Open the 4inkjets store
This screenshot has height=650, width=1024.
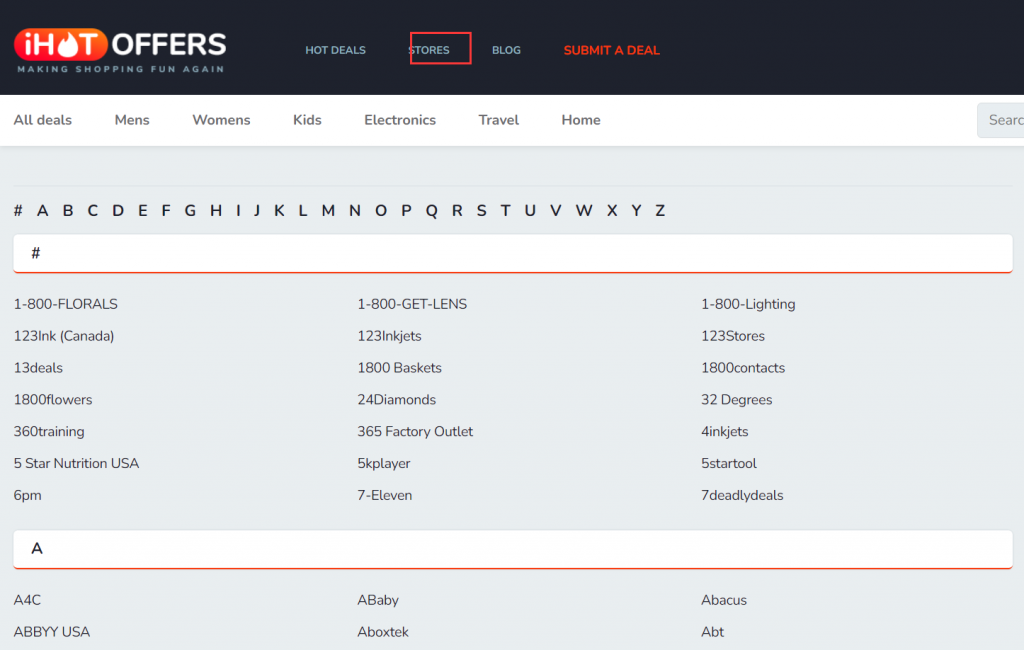coord(725,432)
